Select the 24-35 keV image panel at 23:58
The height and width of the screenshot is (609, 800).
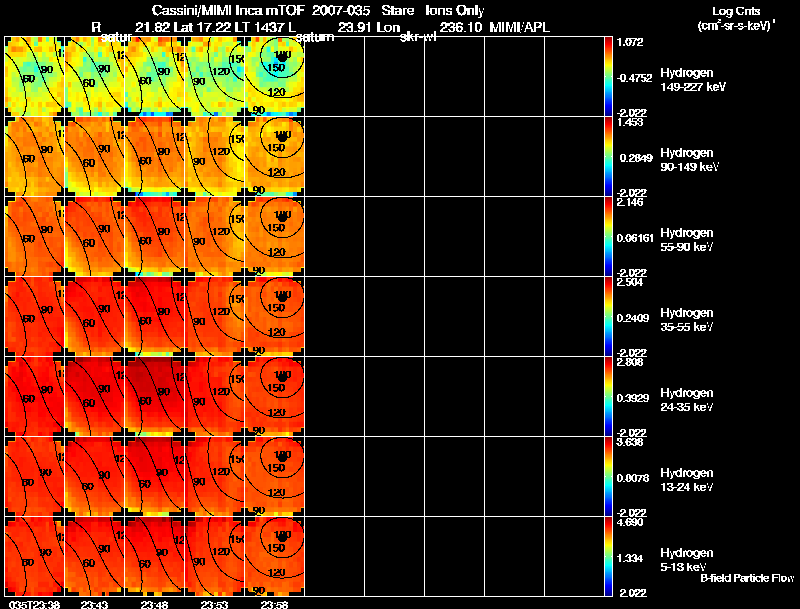[274, 396]
